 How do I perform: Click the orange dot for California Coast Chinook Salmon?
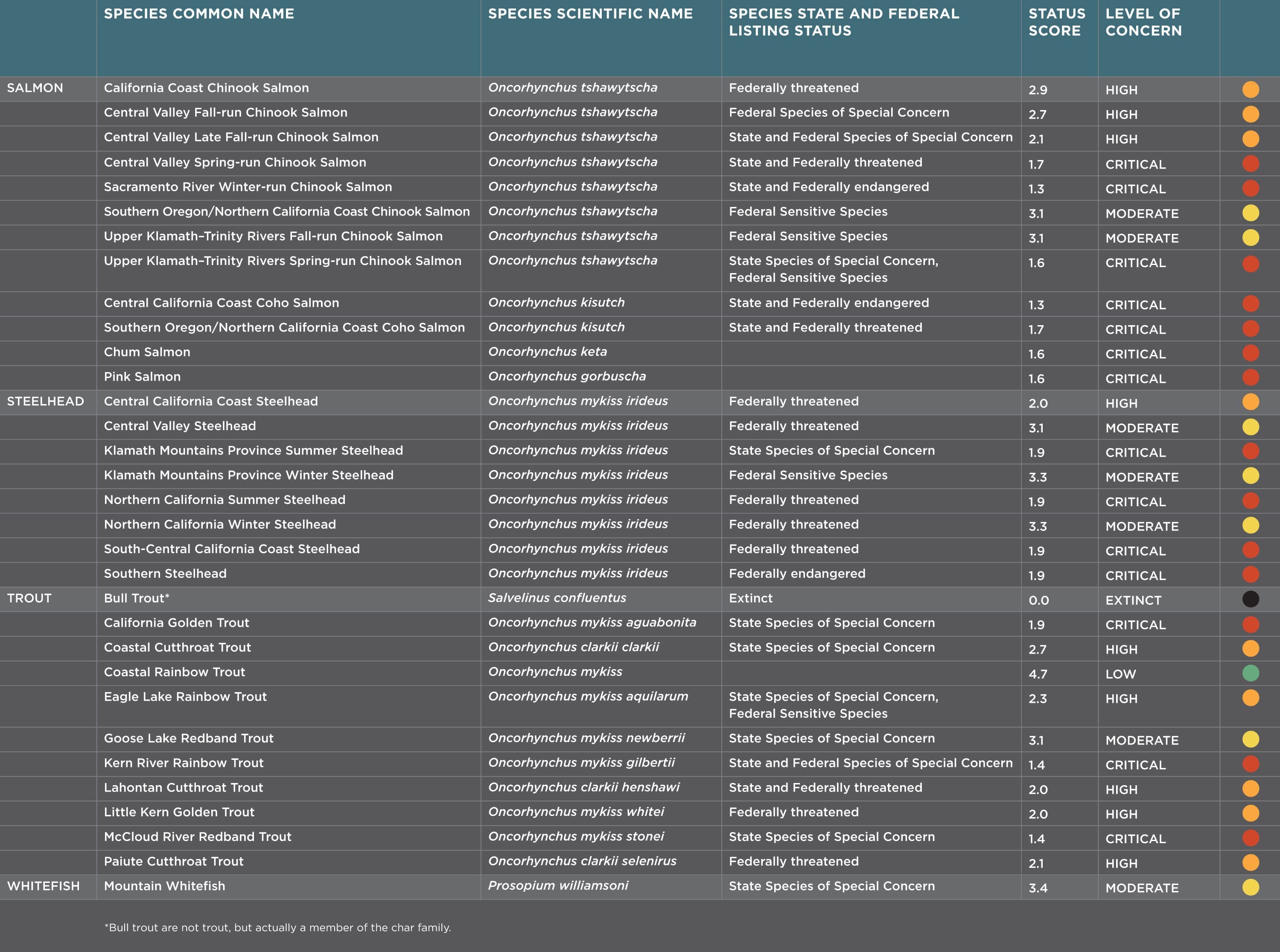tap(1250, 89)
